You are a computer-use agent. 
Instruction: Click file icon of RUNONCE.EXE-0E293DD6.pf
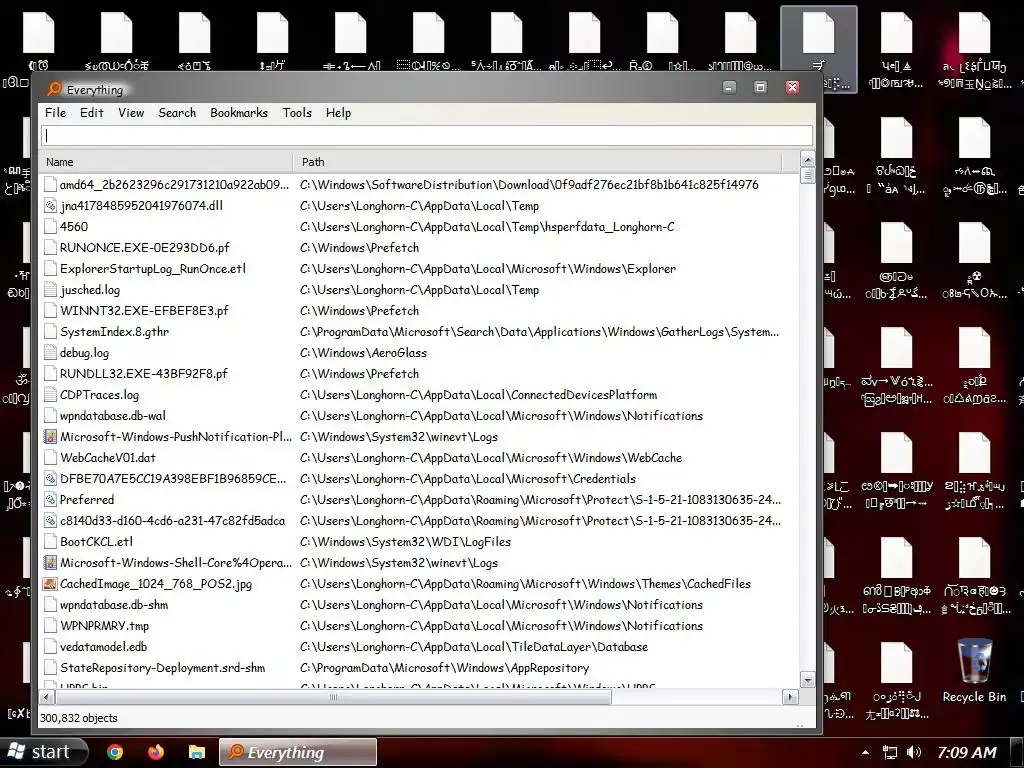[50, 248]
